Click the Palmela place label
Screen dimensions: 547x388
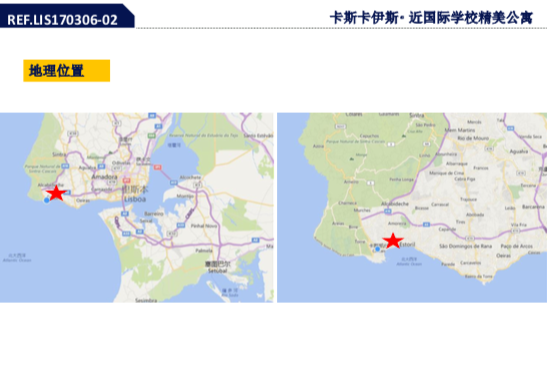[x=204, y=250]
